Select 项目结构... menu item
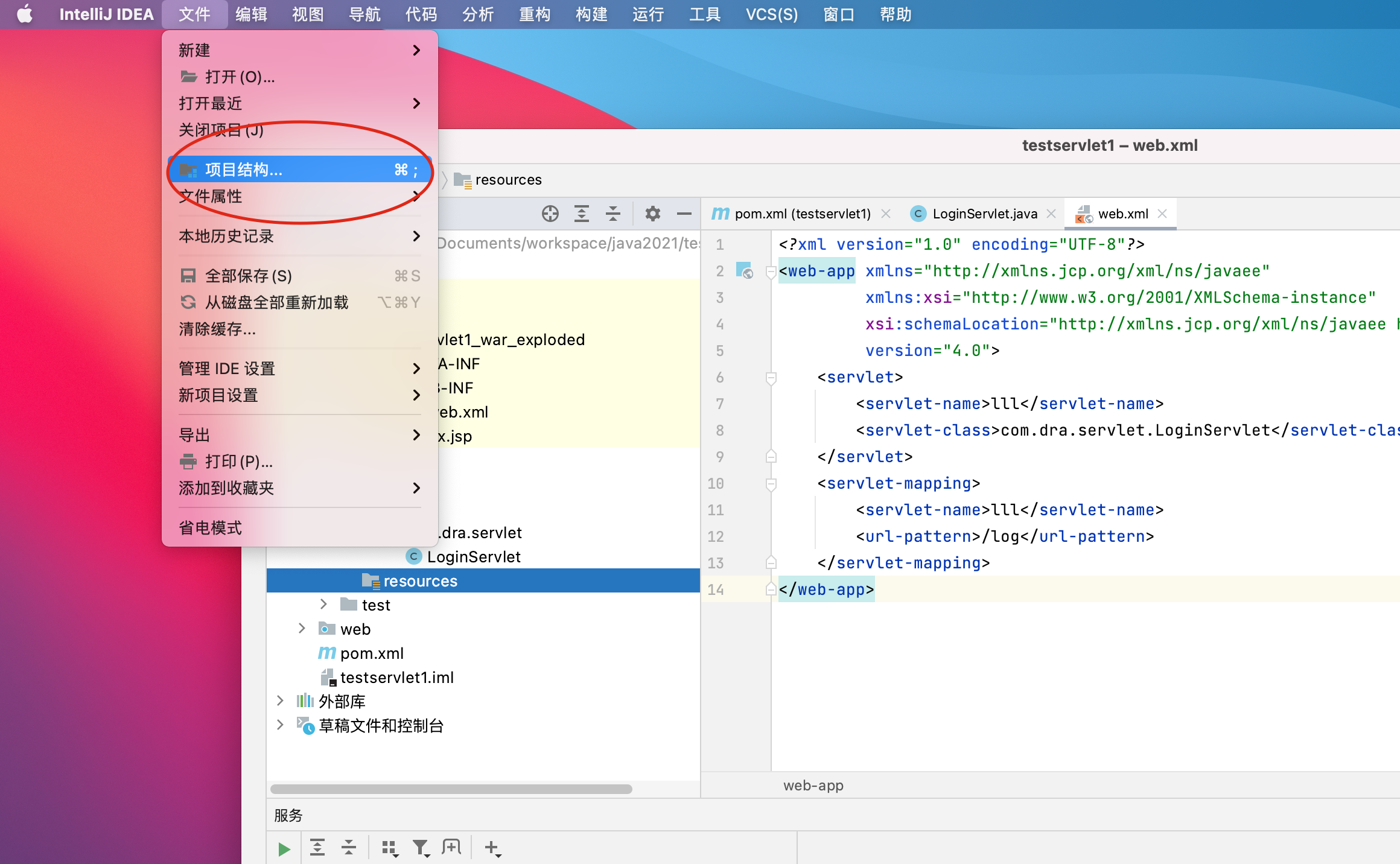1400x864 pixels. [300, 170]
